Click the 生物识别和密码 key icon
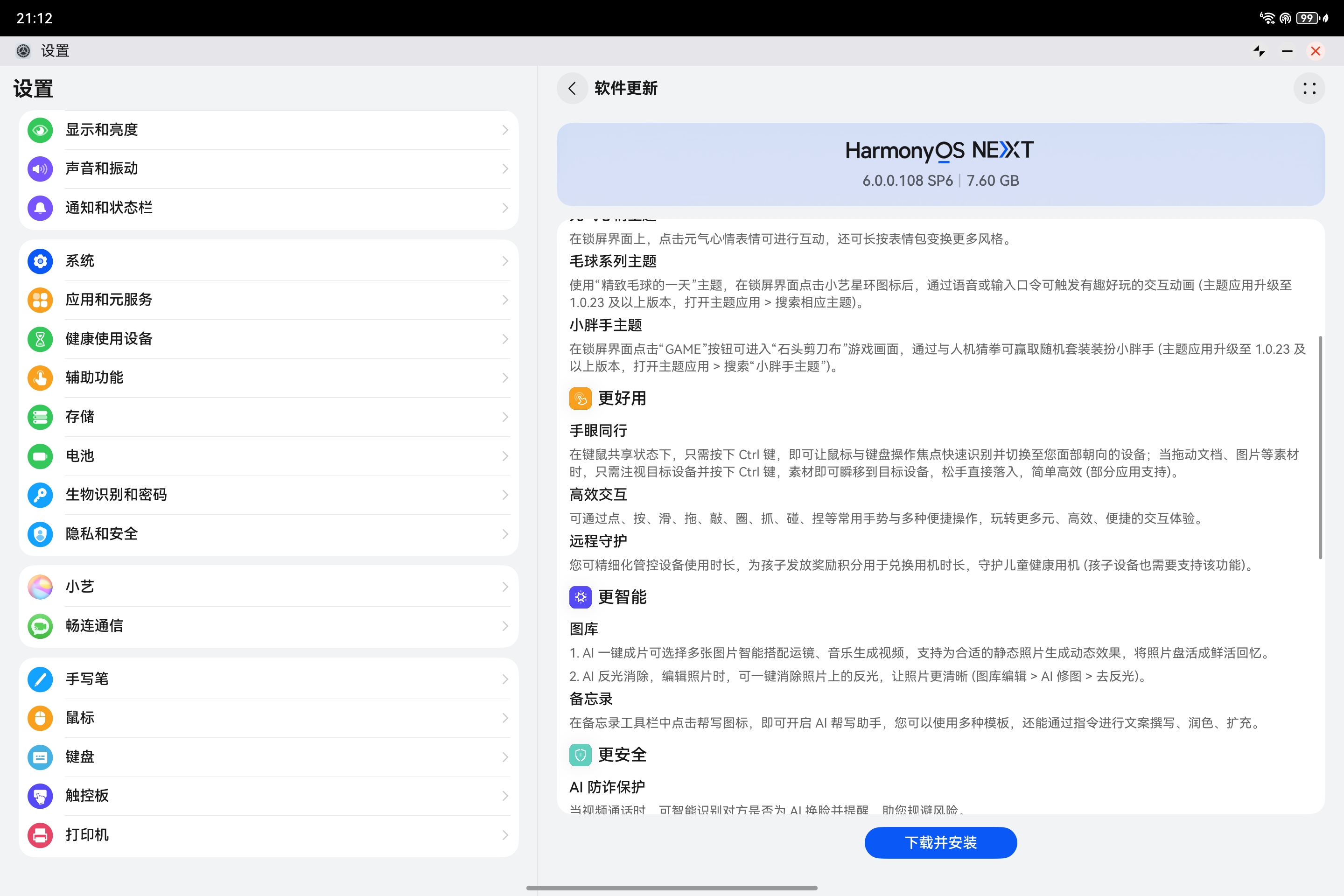This screenshot has height=896, width=1344. (x=40, y=495)
